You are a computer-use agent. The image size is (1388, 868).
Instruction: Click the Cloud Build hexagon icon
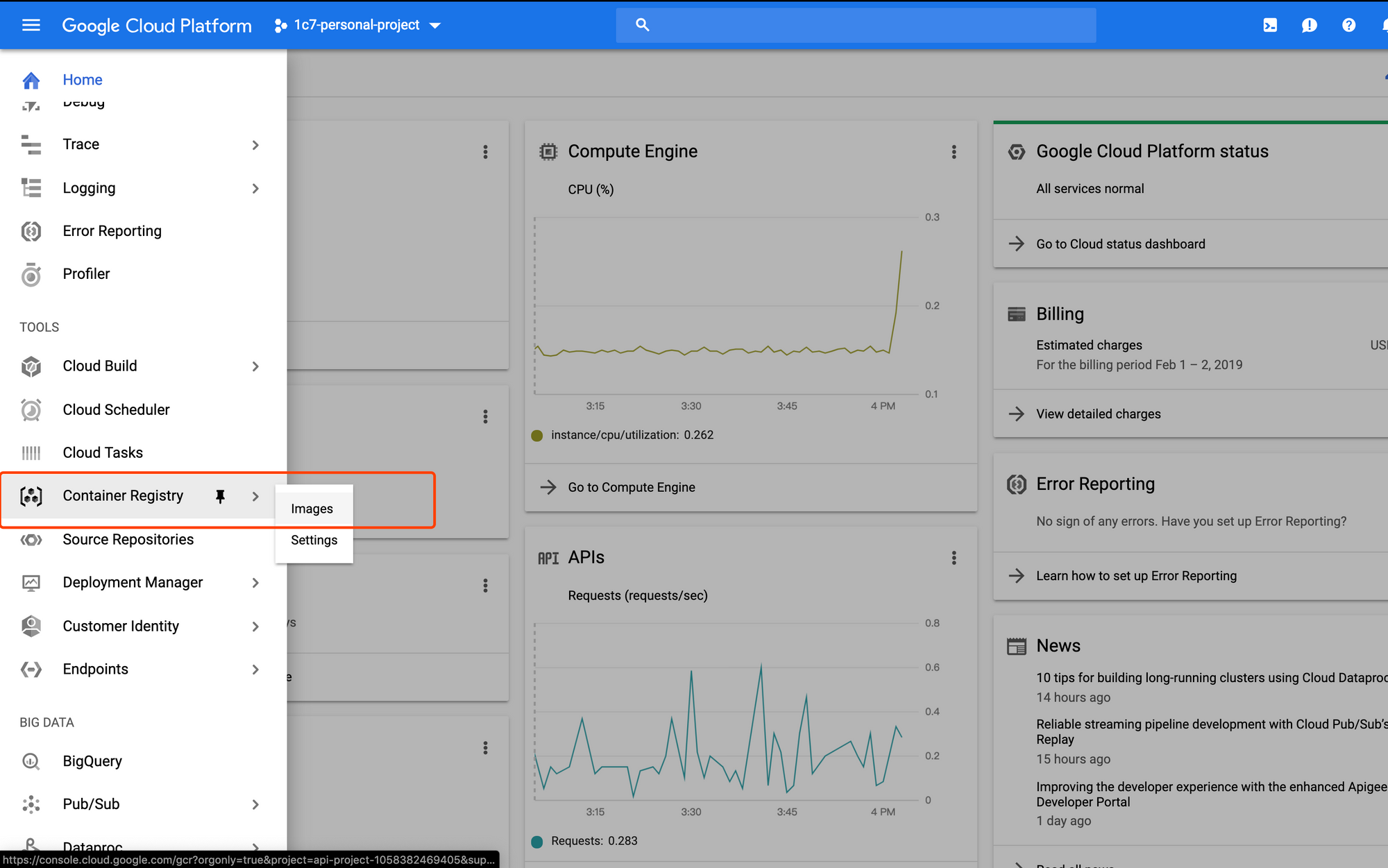coord(31,366)
